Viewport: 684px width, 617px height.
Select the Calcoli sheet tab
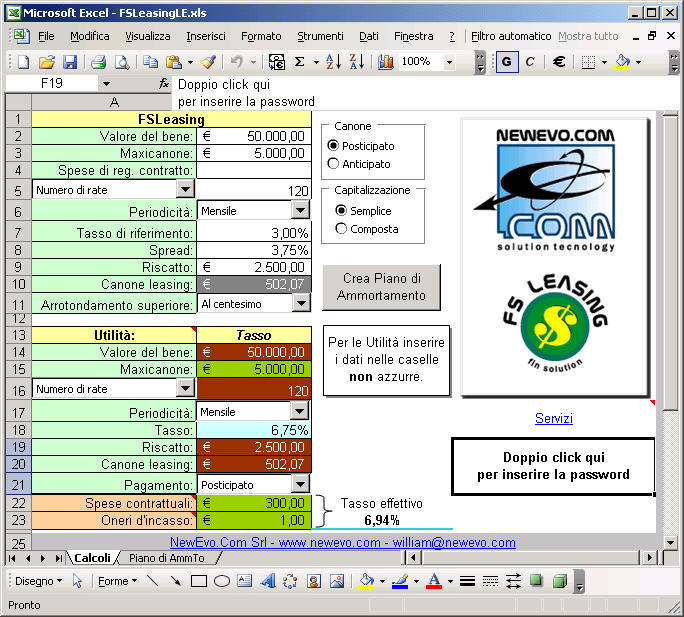coord(92,558)
